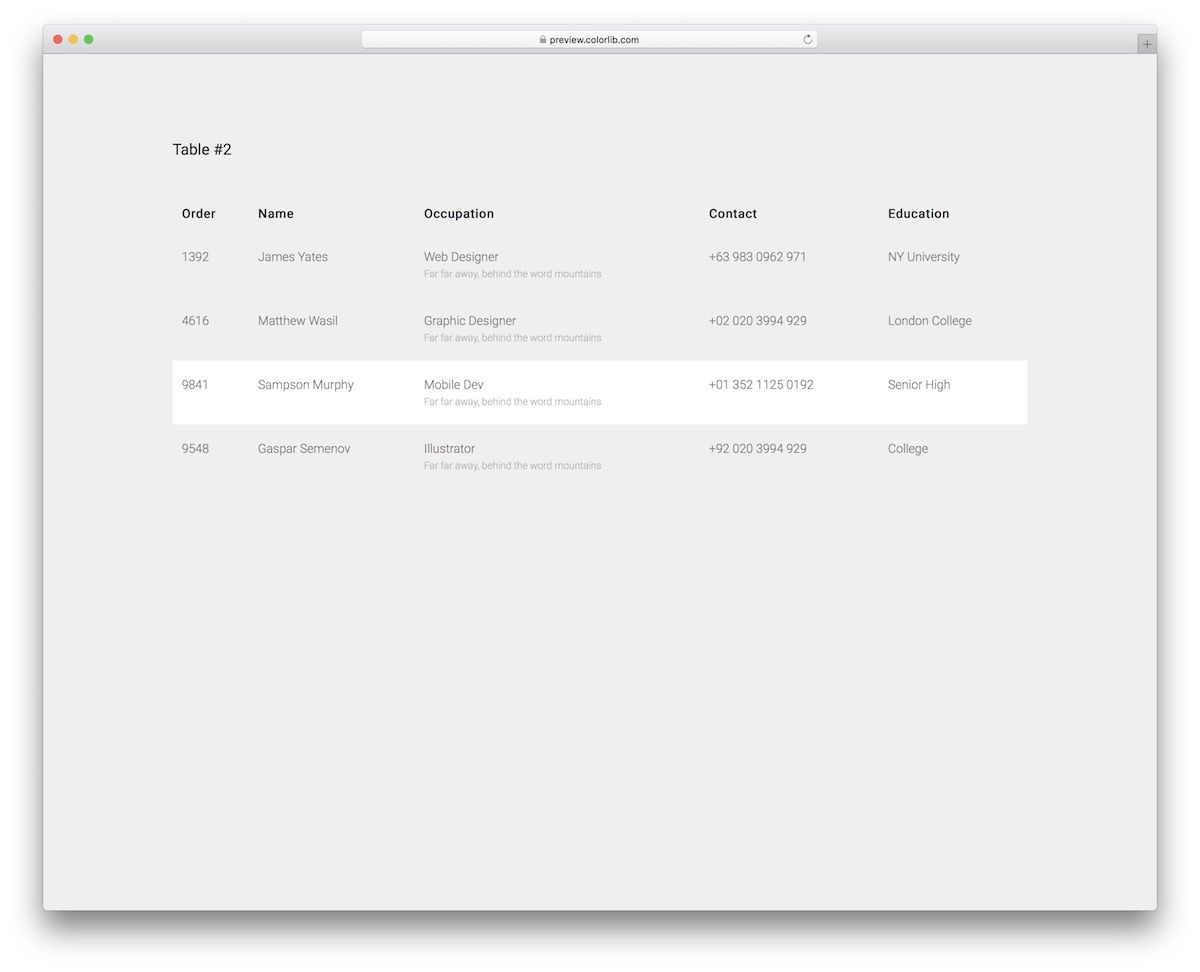The width and height of the screenshot is (1200, 972).
Task: Click James Yates in the Name column
Action: tap(293, 257)
